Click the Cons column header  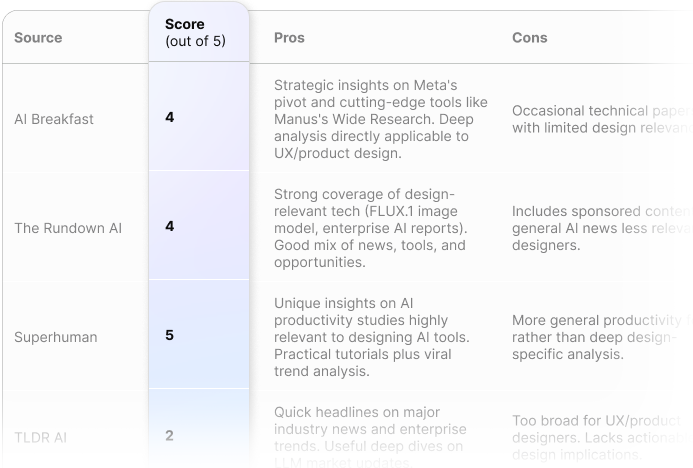pos(529,38)
